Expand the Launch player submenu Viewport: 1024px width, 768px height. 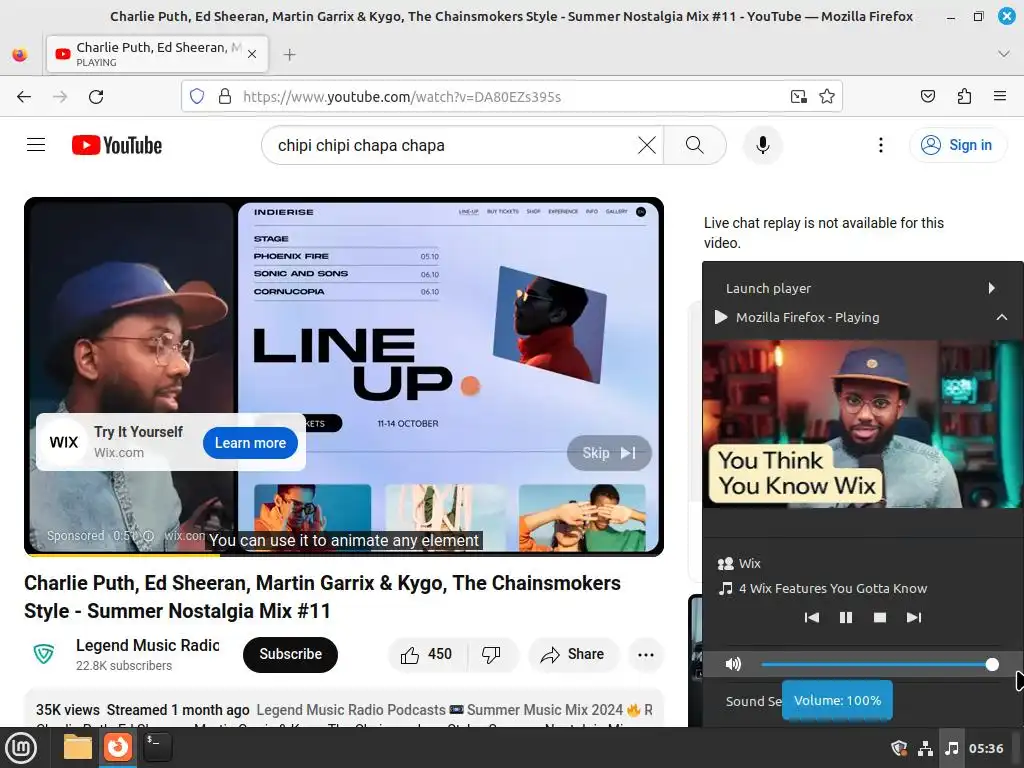point(862,288)
